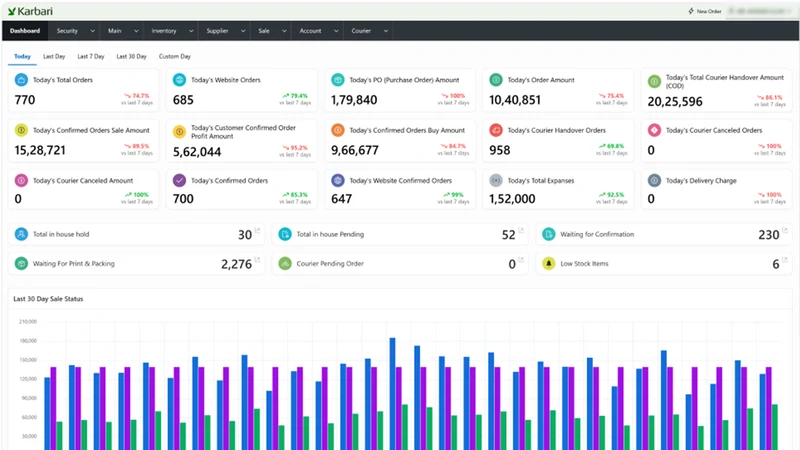Viewport: 800px width, 450px height.
Task: Click Courier Handover Amount COD icon
Action: click(x=654, y=81)
